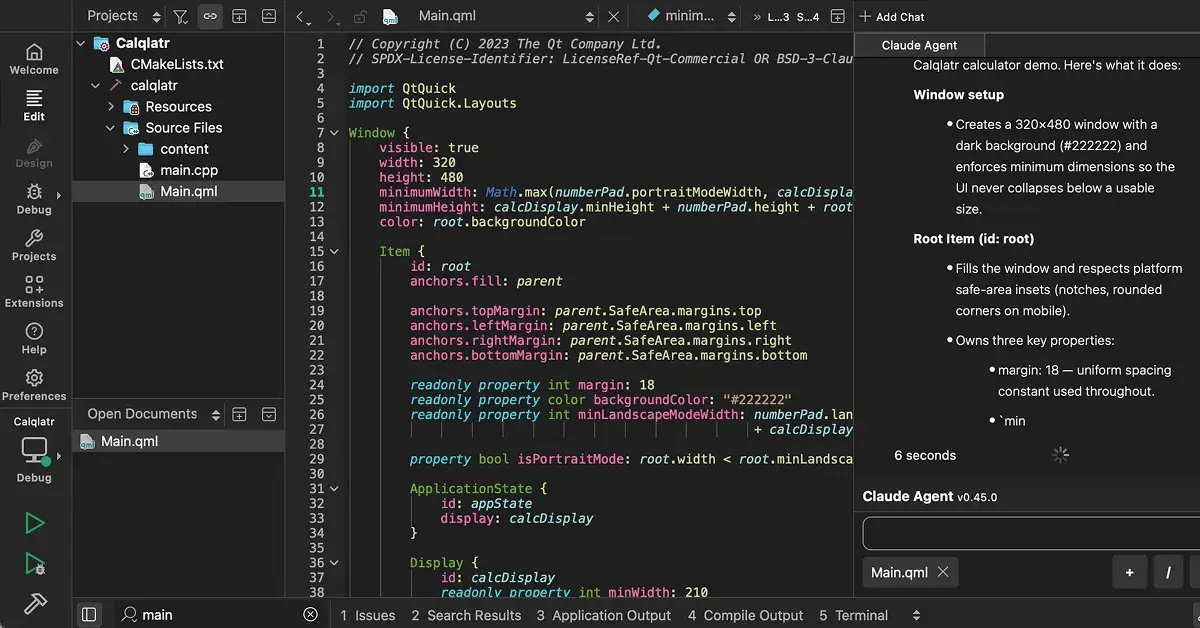Viewport: 1200px width, 628px height.
Task: Click the locator field containing main
Action: pos(220,615)
